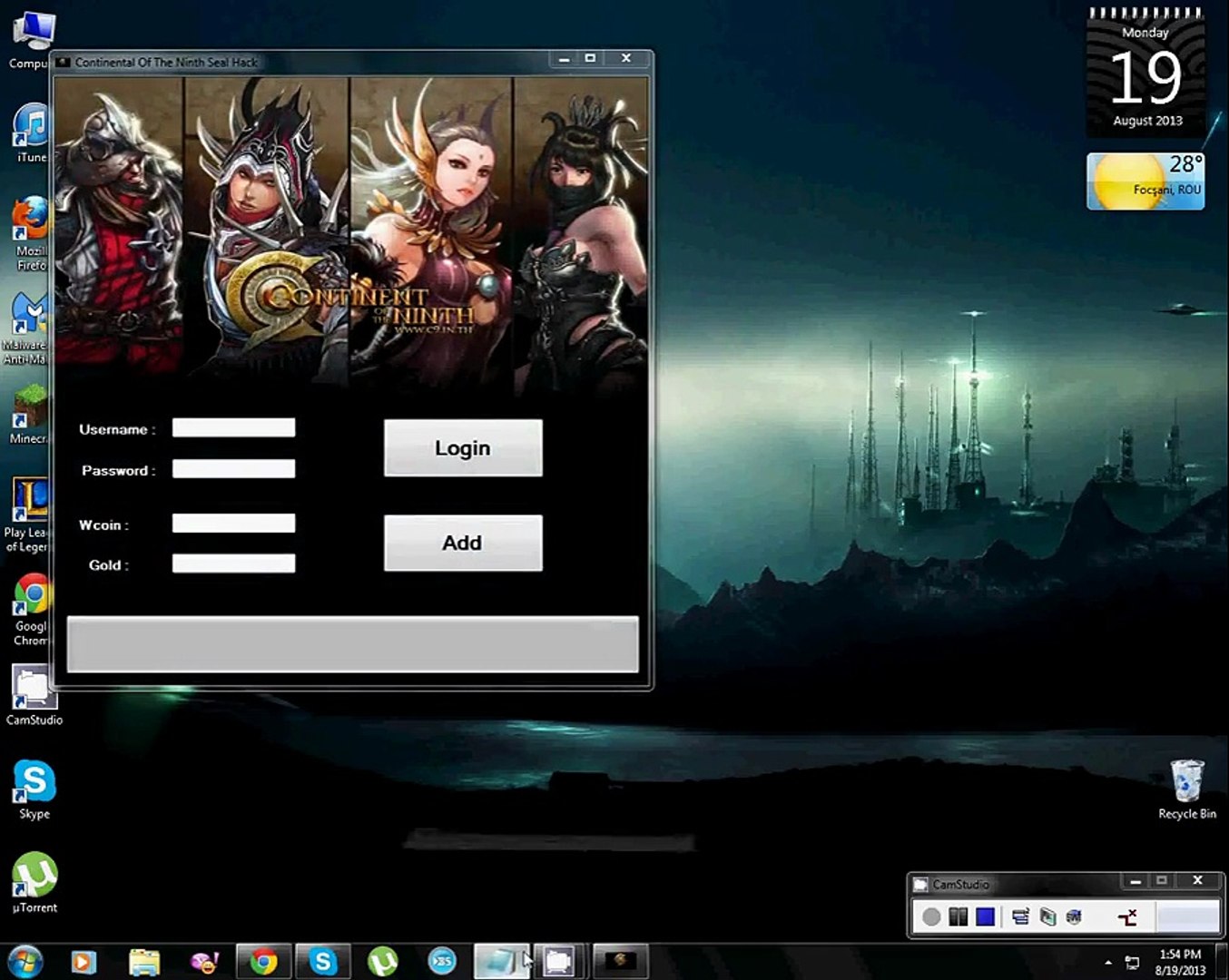Click into the Wcoin amount field

233,523
